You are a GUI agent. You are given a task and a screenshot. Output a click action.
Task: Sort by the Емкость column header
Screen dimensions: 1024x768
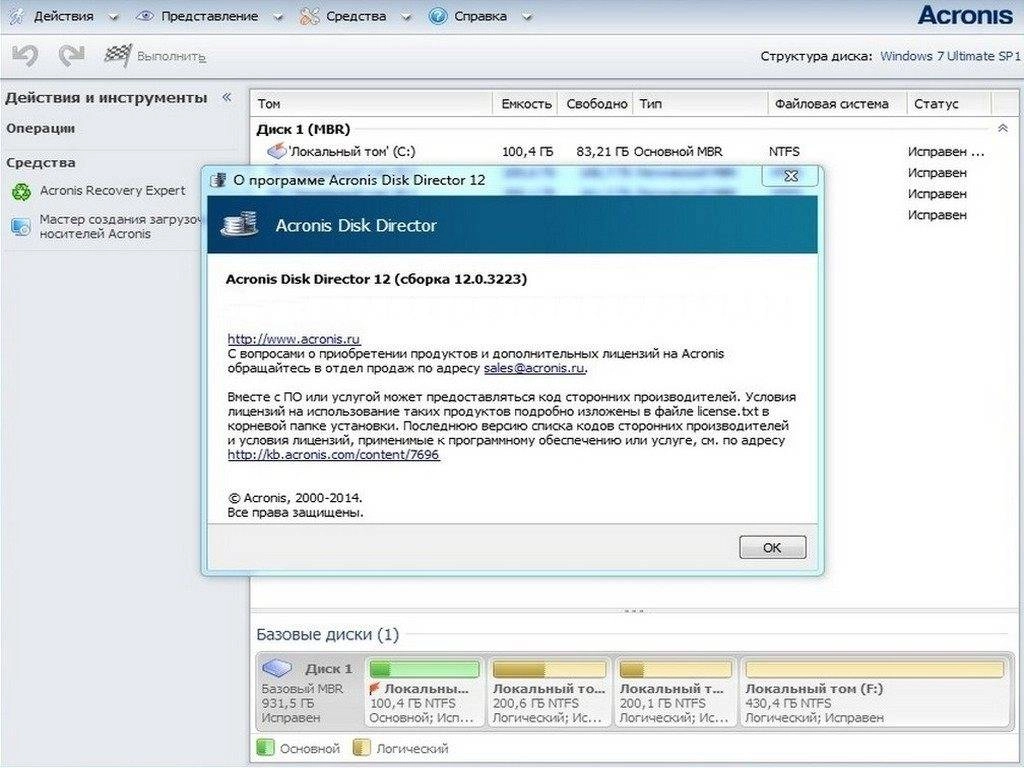click(526, 104)
